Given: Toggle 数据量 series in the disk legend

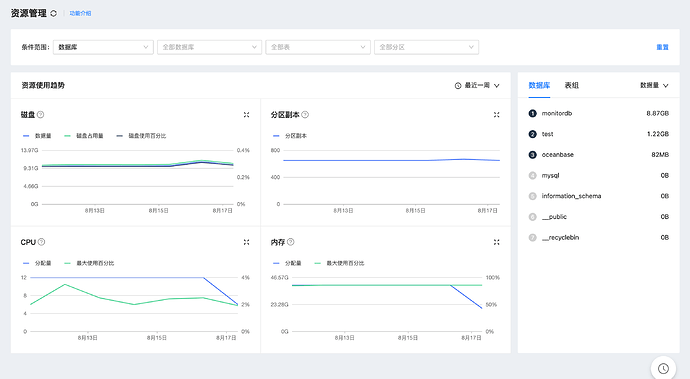Looking at the screenshot, I should (x=37, y=136).
